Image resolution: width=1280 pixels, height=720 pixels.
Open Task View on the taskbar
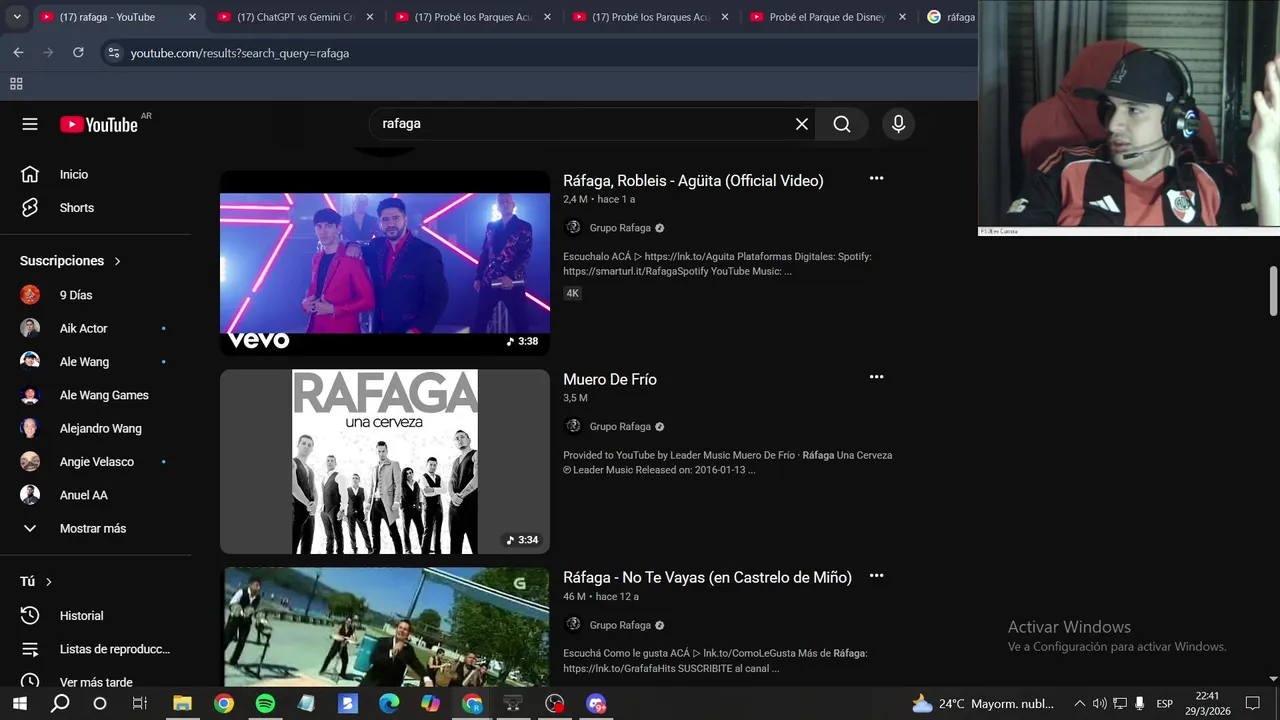140,704
